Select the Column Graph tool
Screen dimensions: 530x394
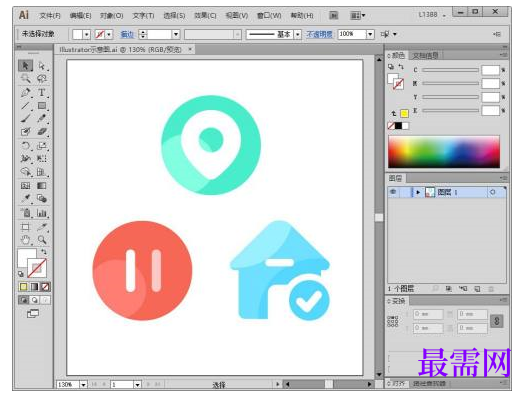pyautogui.click(x=42, y=213)
